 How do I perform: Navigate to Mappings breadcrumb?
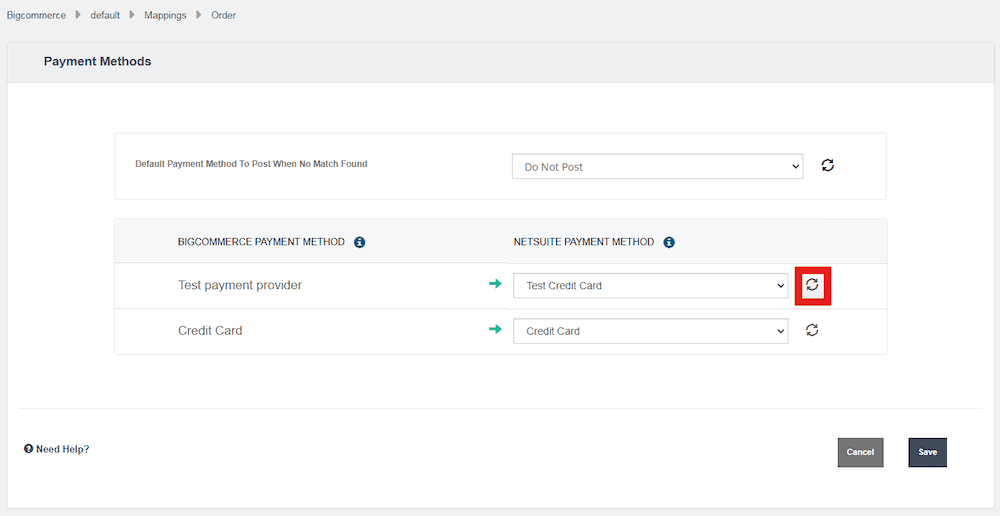165,15
